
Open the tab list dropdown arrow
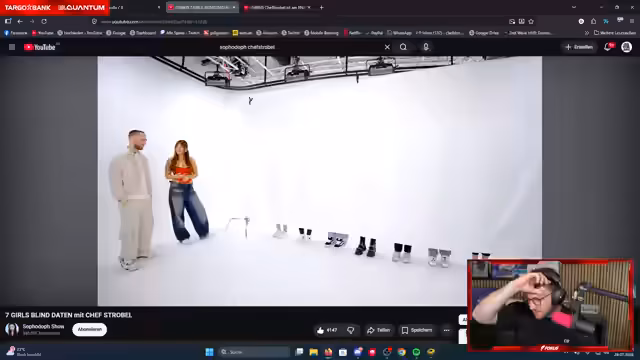coord(574,7)
